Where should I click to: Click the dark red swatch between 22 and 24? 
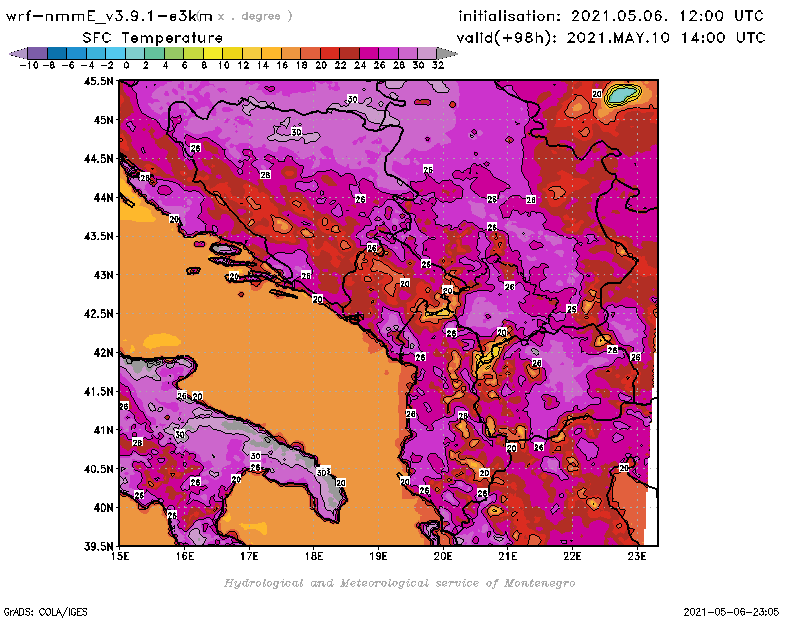[x=349, y=53]
